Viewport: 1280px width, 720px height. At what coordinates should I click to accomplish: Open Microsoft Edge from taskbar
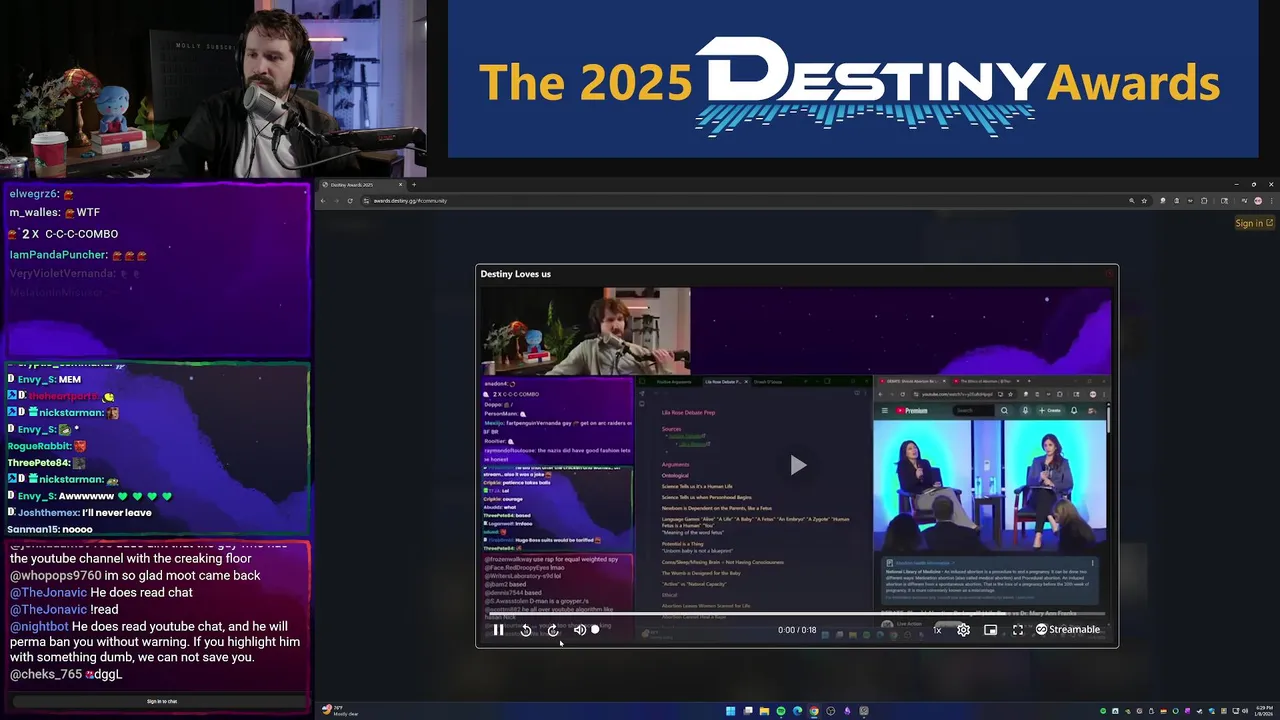pos(797,711)
